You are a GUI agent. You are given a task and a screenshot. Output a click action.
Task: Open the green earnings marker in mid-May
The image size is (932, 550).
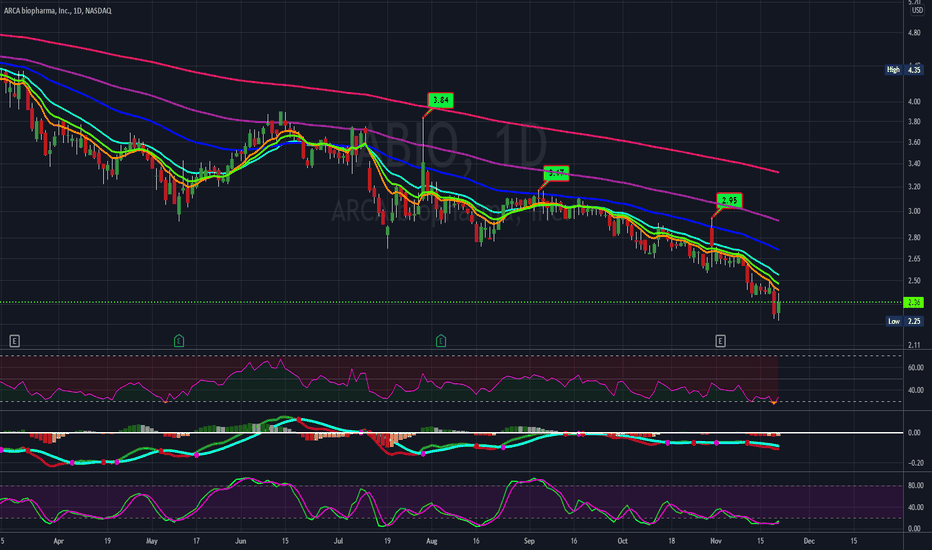(x=179, y=341)
